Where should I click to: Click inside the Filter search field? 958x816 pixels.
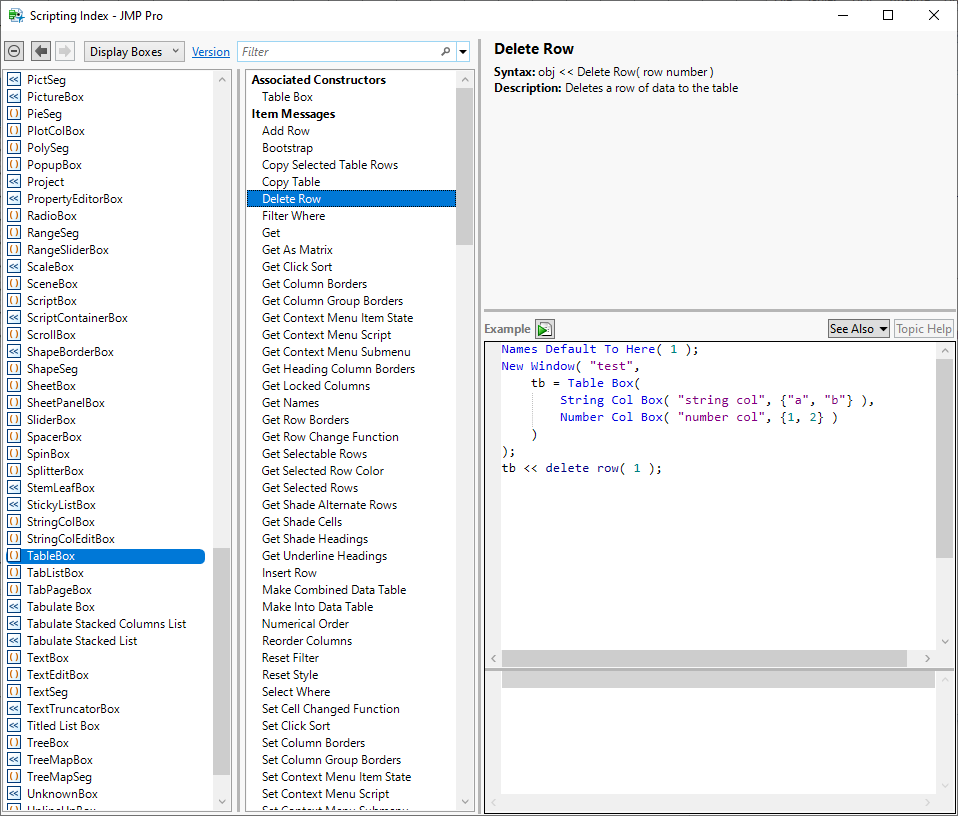tap(340, 52)
